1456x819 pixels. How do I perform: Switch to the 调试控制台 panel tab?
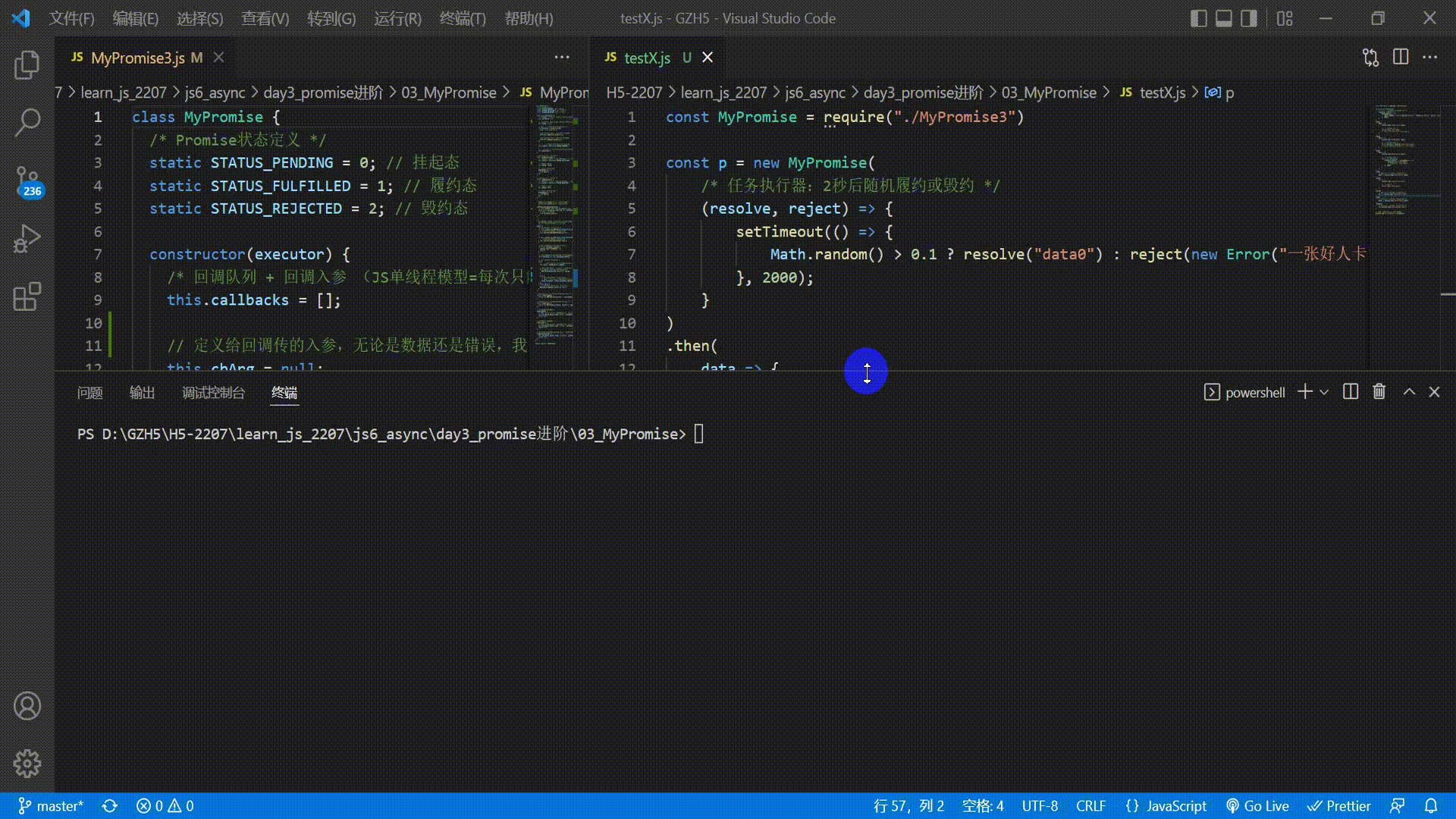click(x=213, y=392)
